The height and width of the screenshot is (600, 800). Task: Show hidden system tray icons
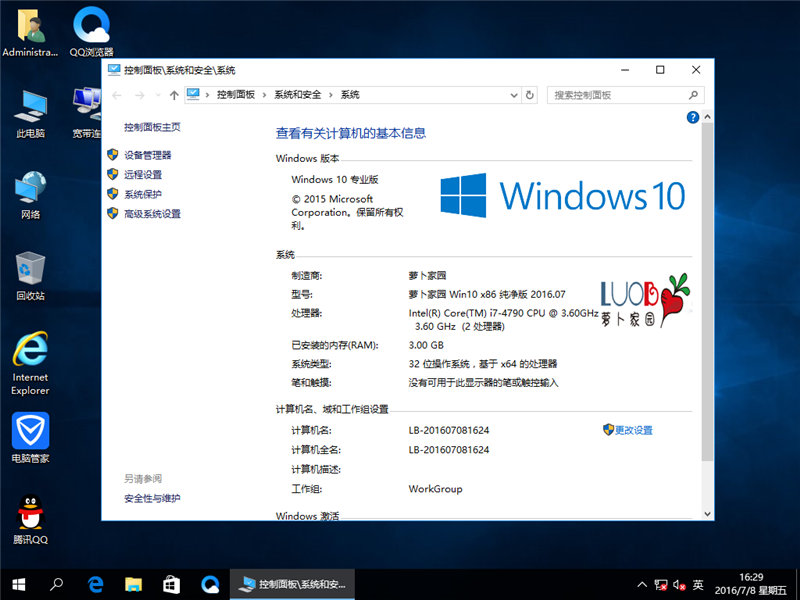(642, 585)
